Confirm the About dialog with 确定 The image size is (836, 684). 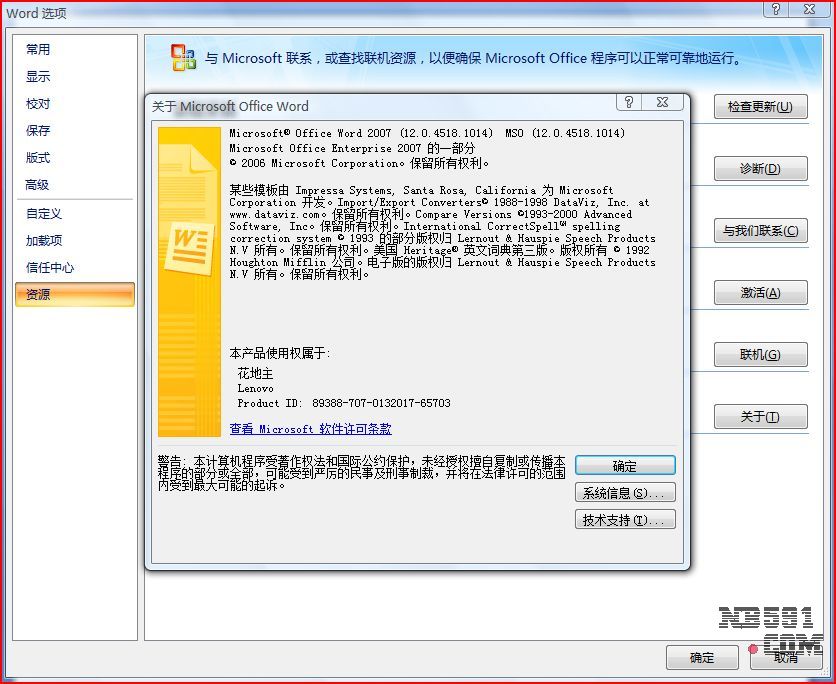click(x=625, y=465)
